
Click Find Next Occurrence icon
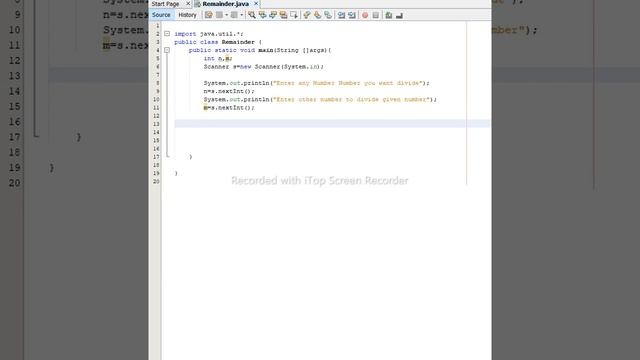pos(273,15)
